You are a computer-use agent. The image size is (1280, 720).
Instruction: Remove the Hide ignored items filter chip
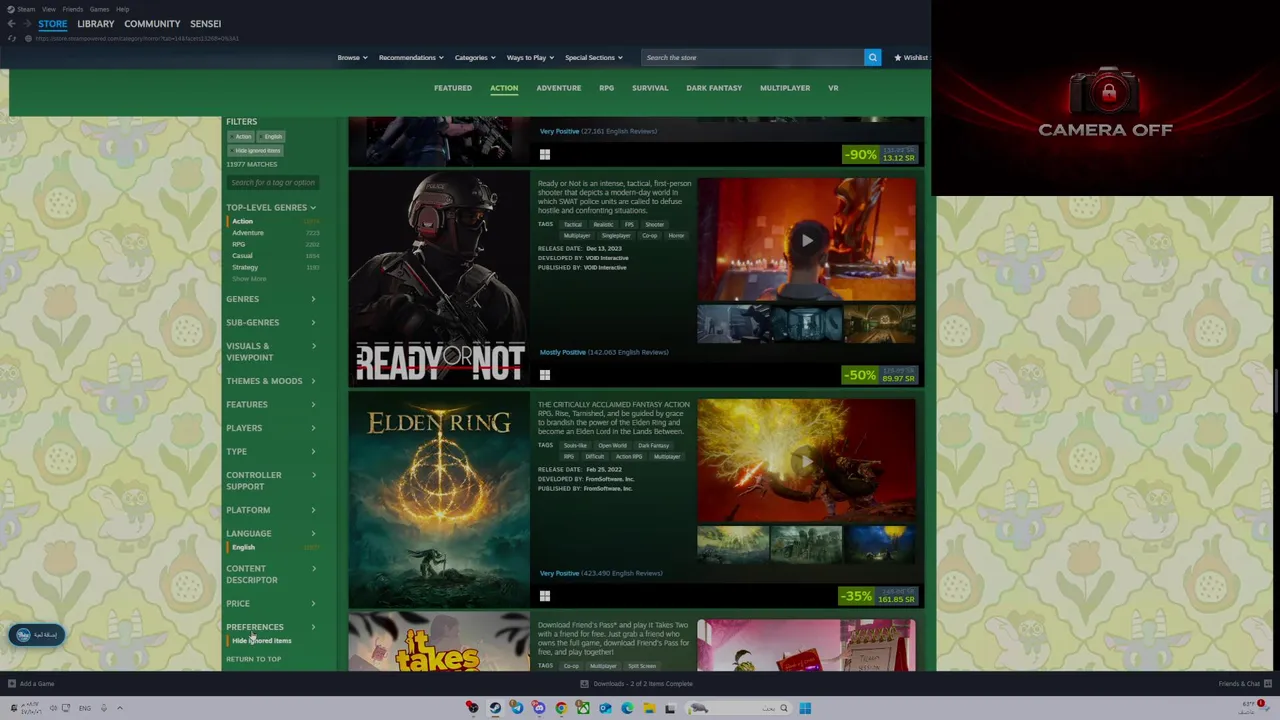pyautogui.click(x=256, y=150)
